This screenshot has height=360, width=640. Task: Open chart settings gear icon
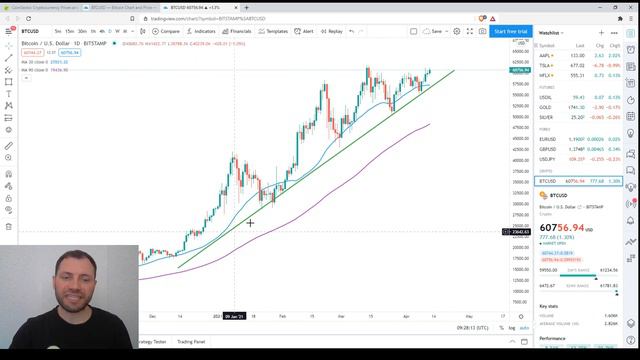[457, 31]
